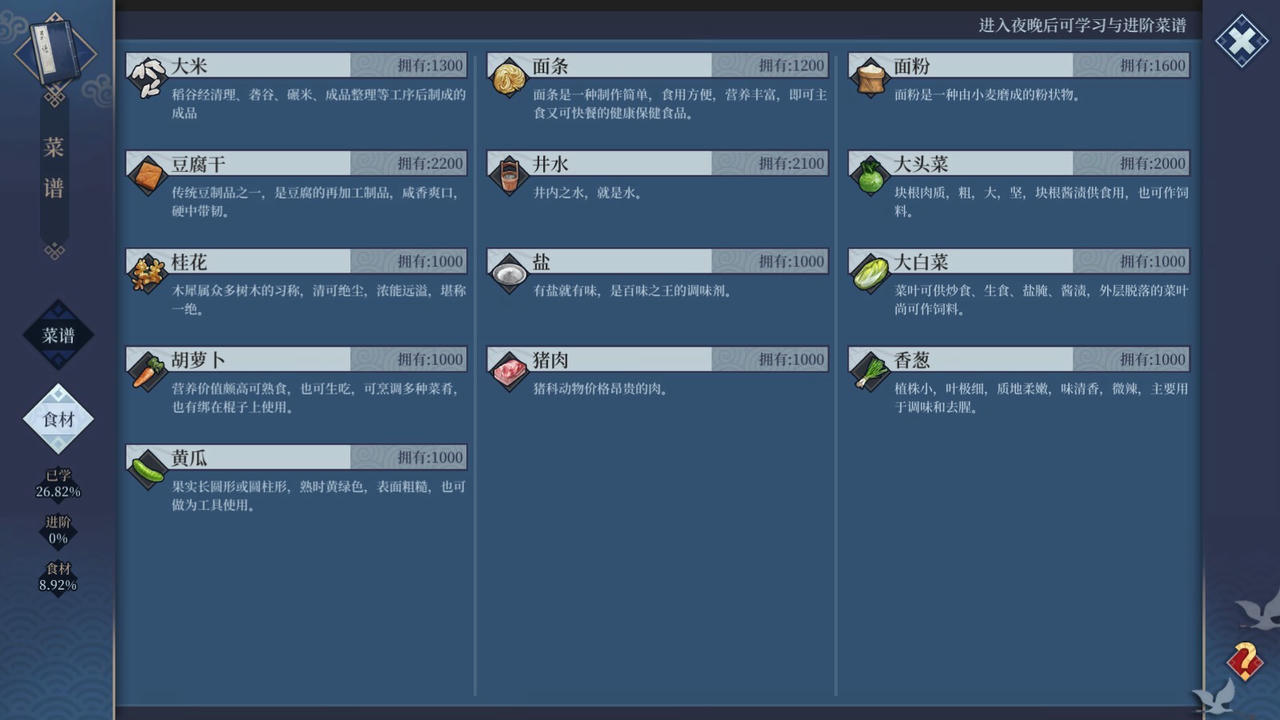1280x720 pixels.
Task: Click the osmanthus (桂花) flower icon
Action: [x=148, y=273]
